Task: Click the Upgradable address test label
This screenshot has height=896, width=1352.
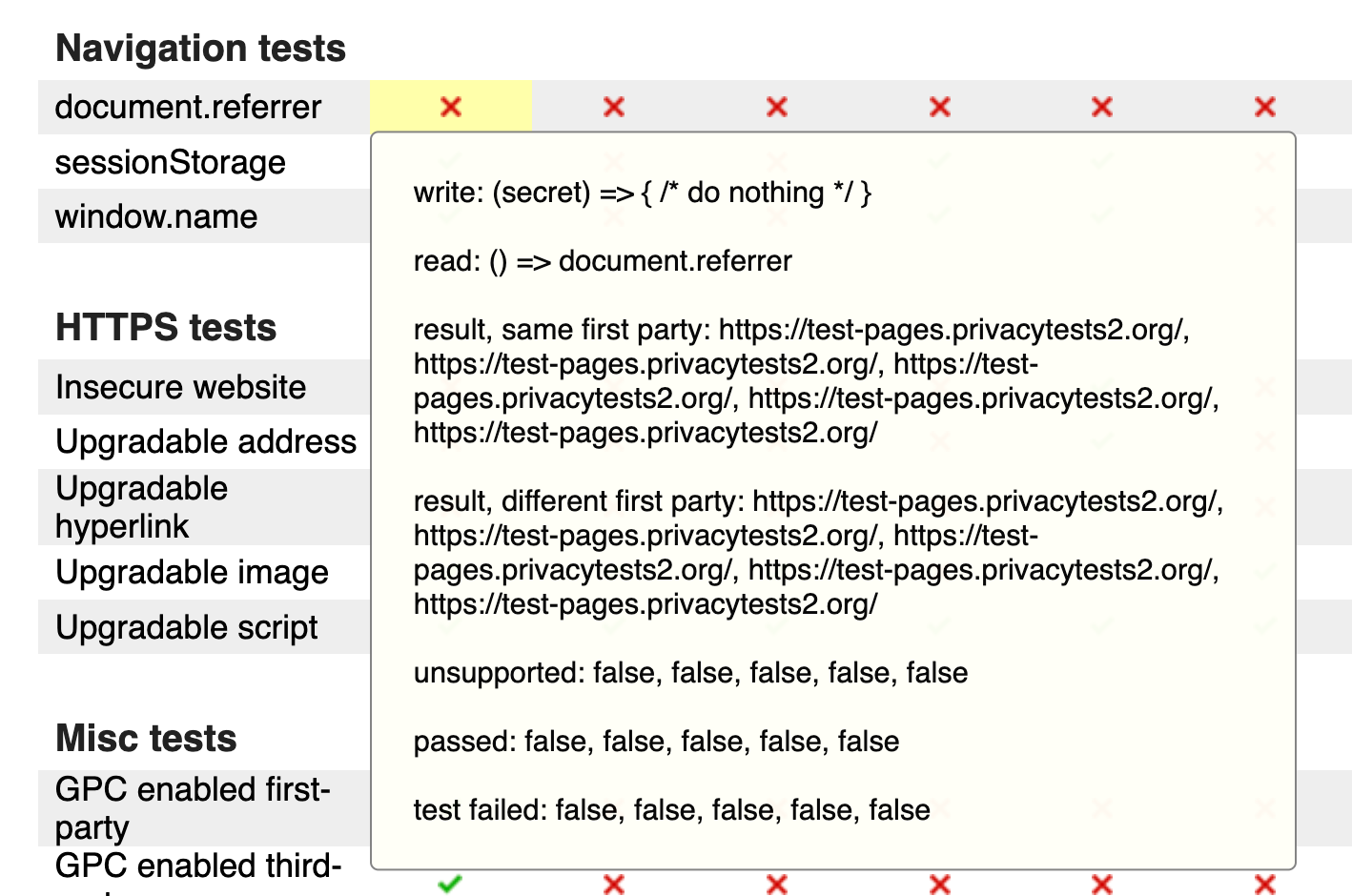Action: (206, 441)
